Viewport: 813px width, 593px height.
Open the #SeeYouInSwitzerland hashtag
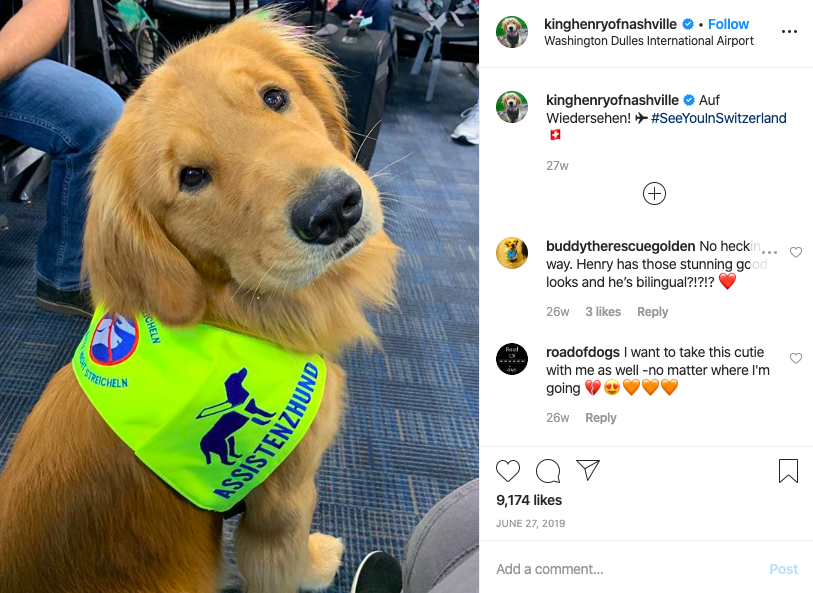coord(719,118)
